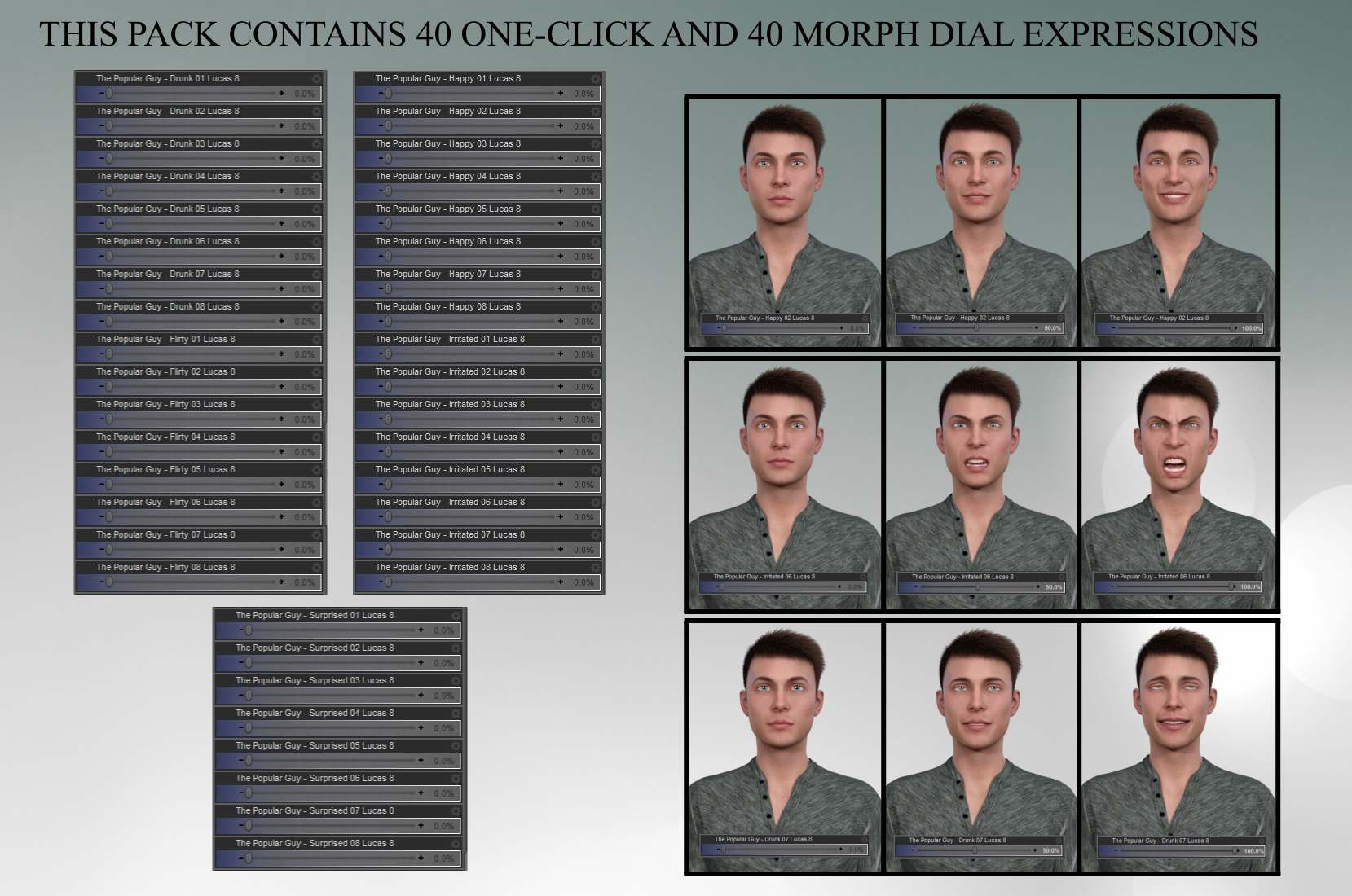Screen dimensions: 1352x896
Task: Edit the Happy 03 percentage value field
Action: click(x=584, y=159)
